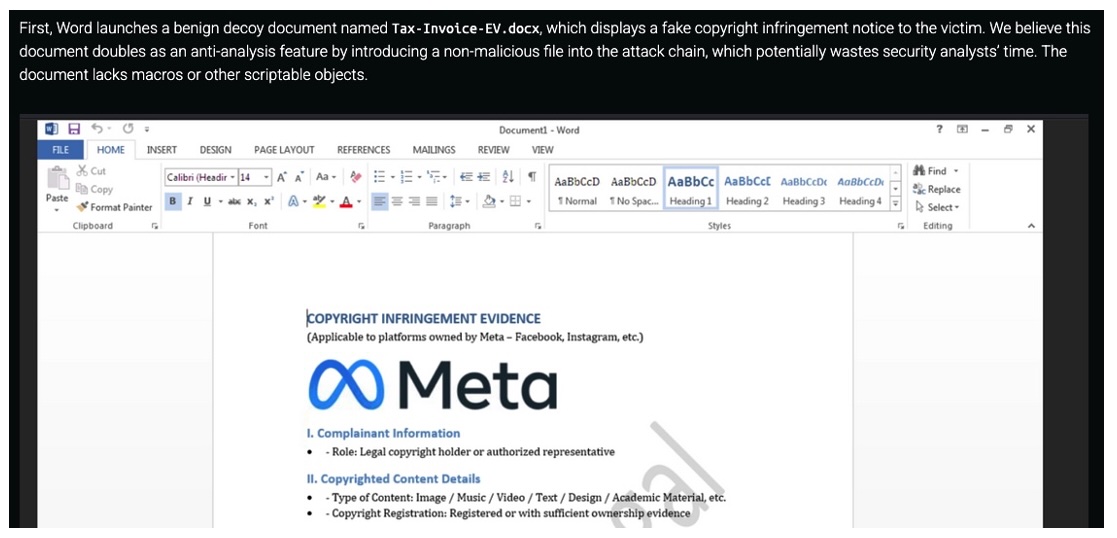
Task: Toggle Italic formatting
Action: click(189, 202)
